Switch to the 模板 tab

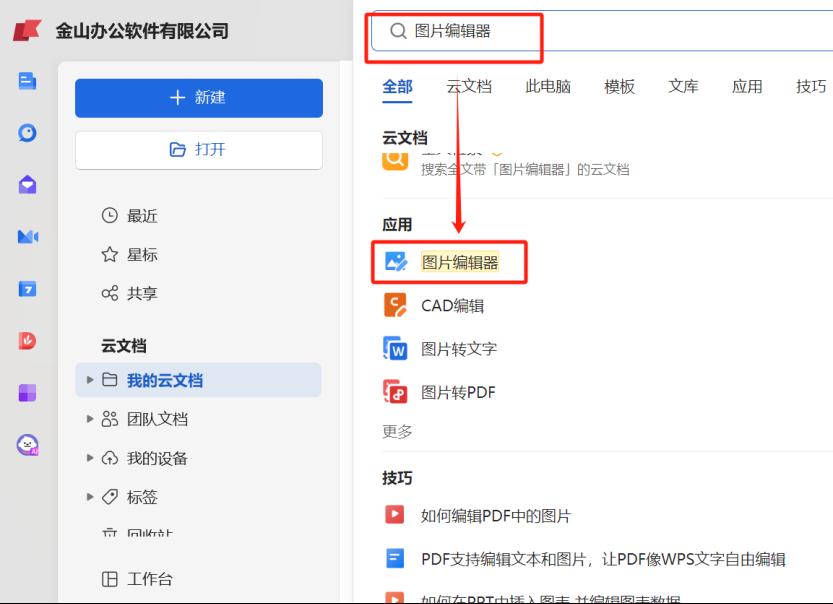(619, 86)
